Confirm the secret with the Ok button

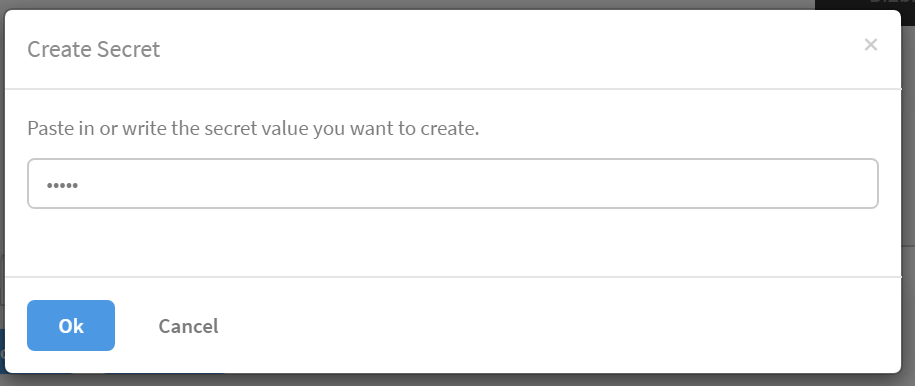pyautogui.click(x=71, y=325)
